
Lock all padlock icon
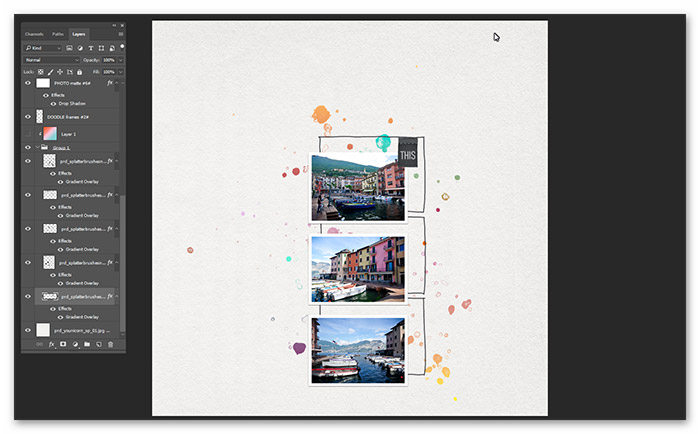pos(79,72)
